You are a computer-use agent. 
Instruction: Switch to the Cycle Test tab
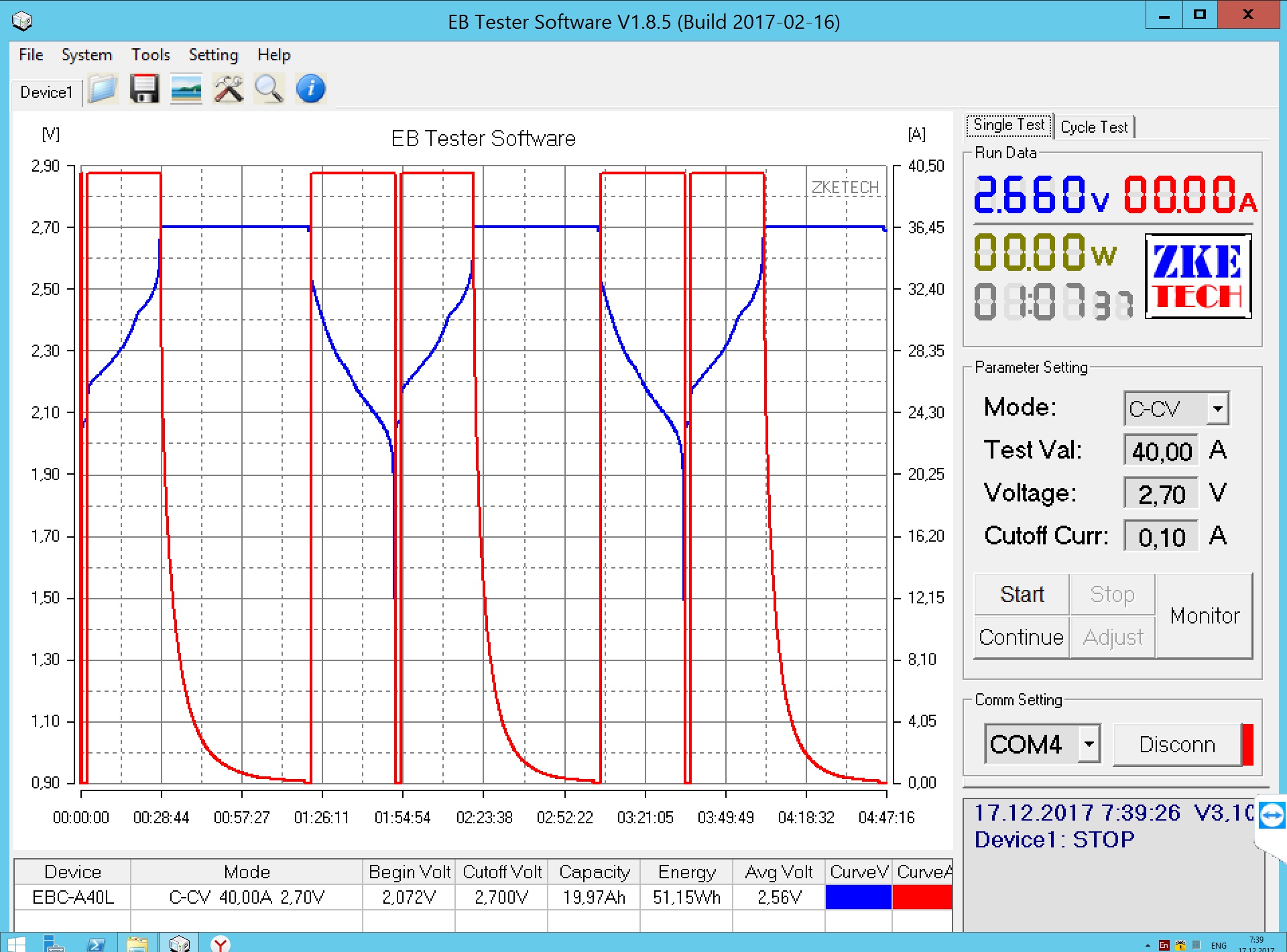[x=1094, y=127]
